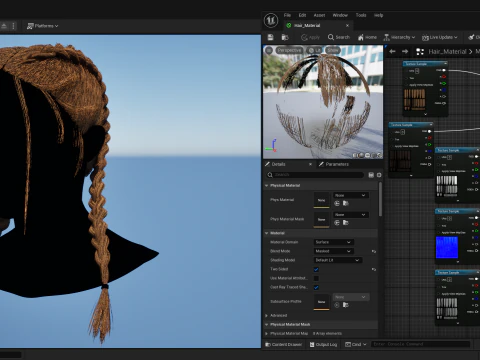Click the browse icon for Subsurface Profile
Viewport: 480px width, 360px height.
pyautogui.click(x=346, y=305)
